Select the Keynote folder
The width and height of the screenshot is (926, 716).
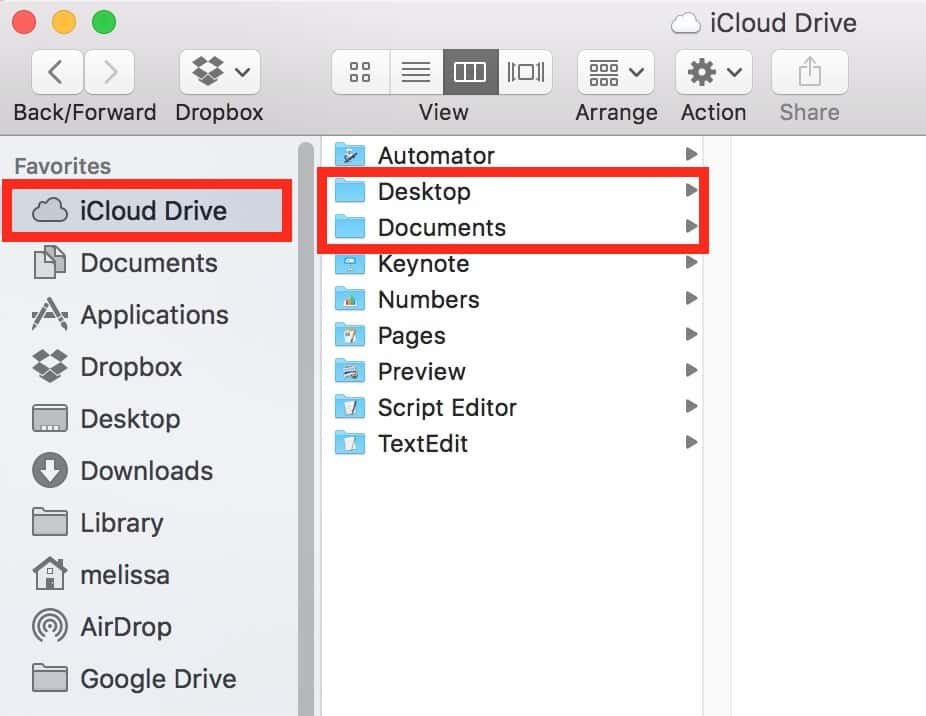coord(423,264)
